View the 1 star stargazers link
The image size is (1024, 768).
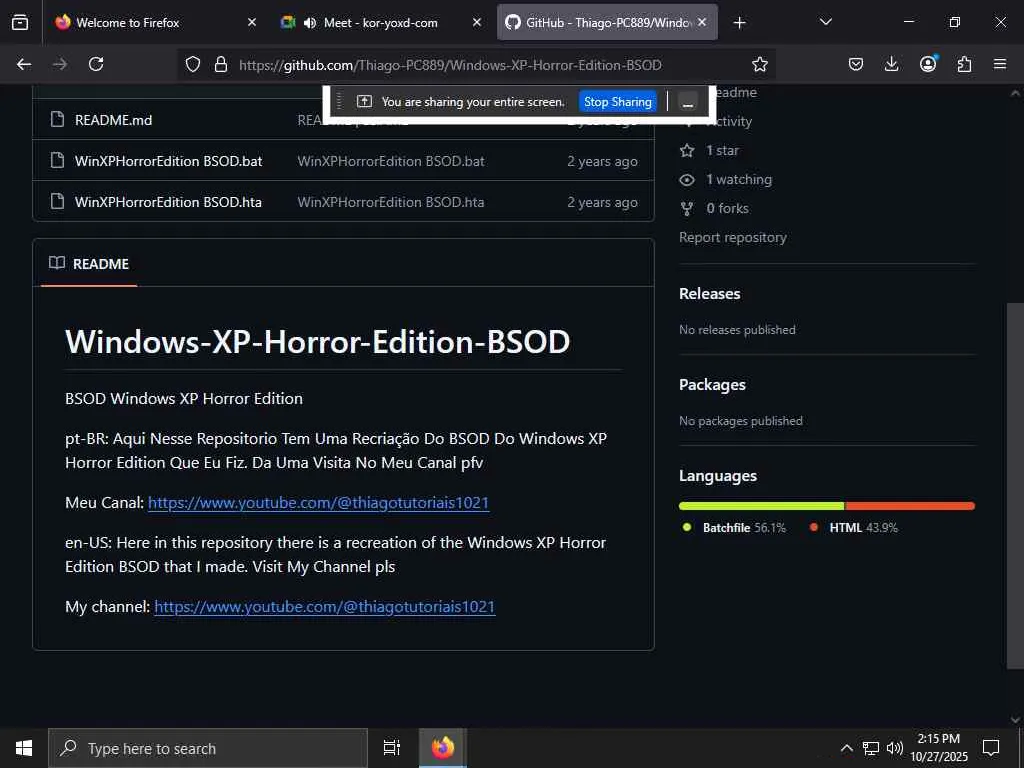(722, 150)
